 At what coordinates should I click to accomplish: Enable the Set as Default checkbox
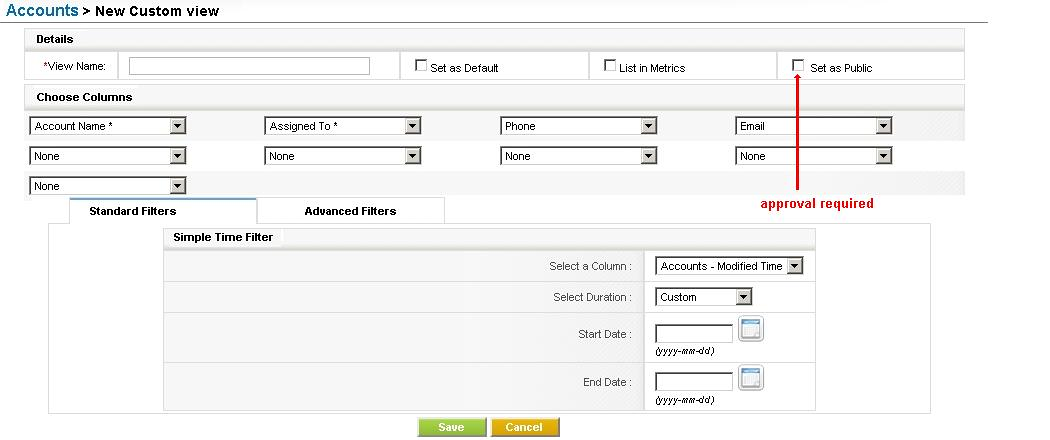421,66
